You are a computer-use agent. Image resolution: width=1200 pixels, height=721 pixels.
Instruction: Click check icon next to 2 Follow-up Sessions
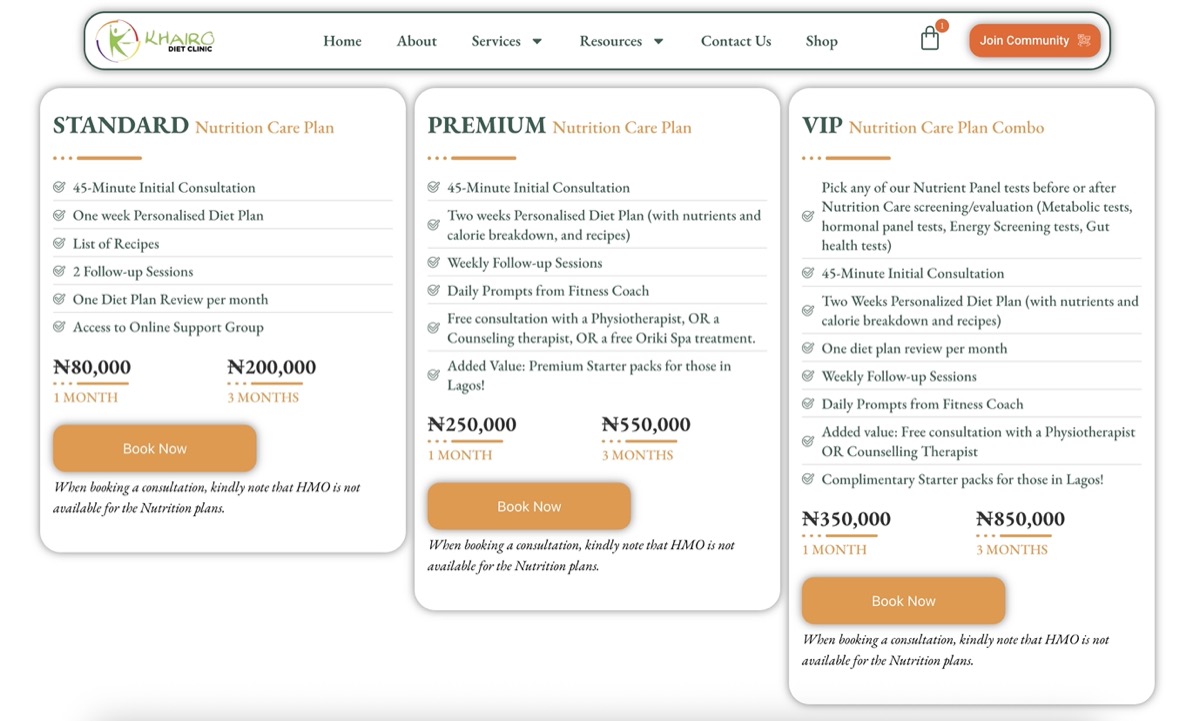click(59, 271)
